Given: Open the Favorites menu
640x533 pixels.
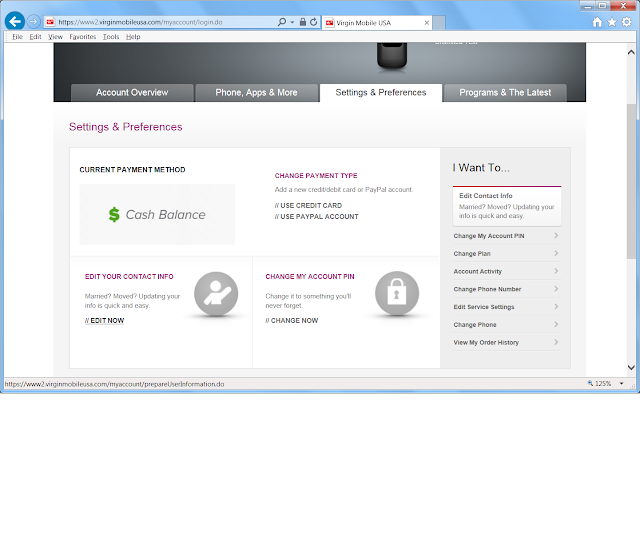Looking at the screenshot, I should point(82,37).
